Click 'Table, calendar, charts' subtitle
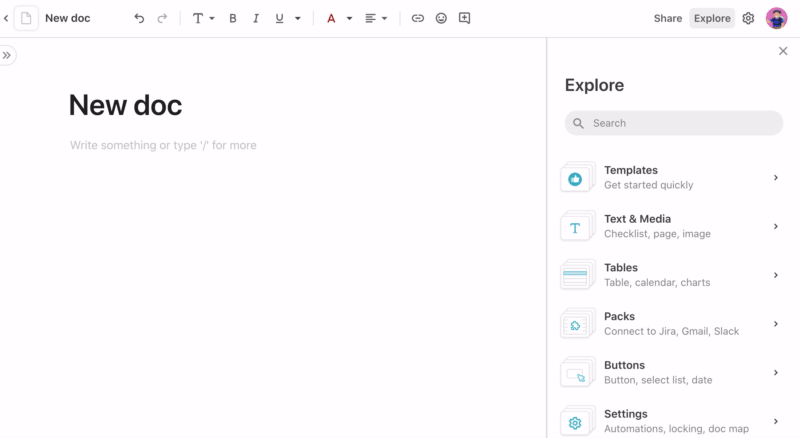The image size is (800, 438). click(x=657, y=282)
